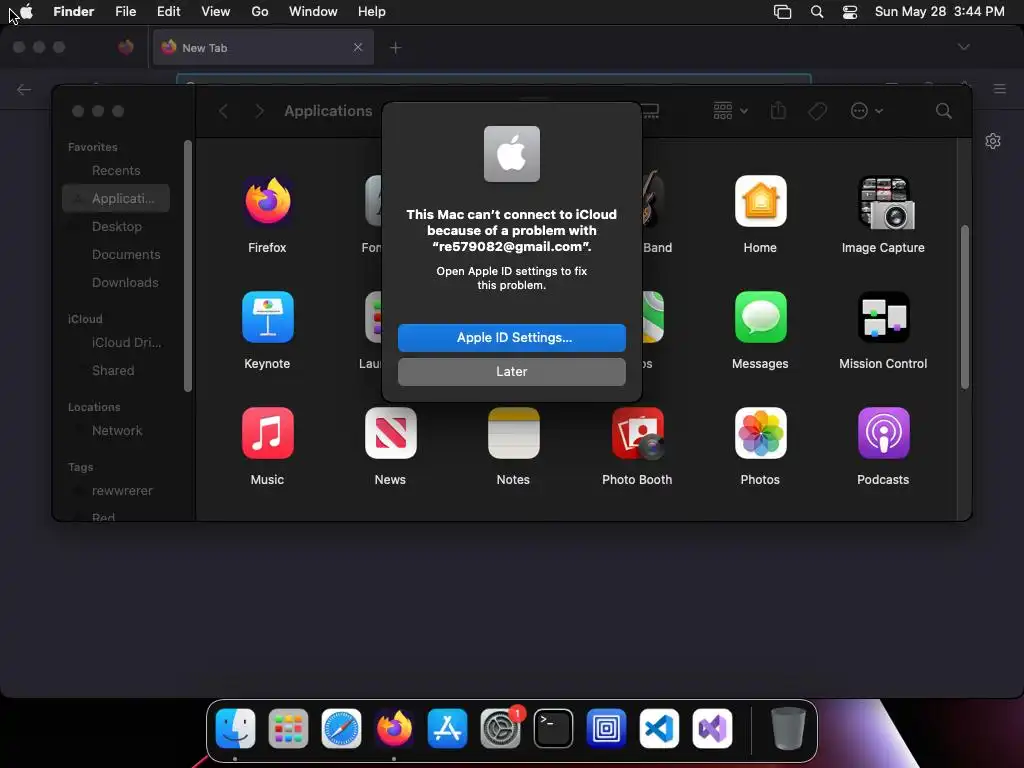Click the Finder search magnifier icon
Screen dimensions: 1024x768
click(x=943, y=111)
